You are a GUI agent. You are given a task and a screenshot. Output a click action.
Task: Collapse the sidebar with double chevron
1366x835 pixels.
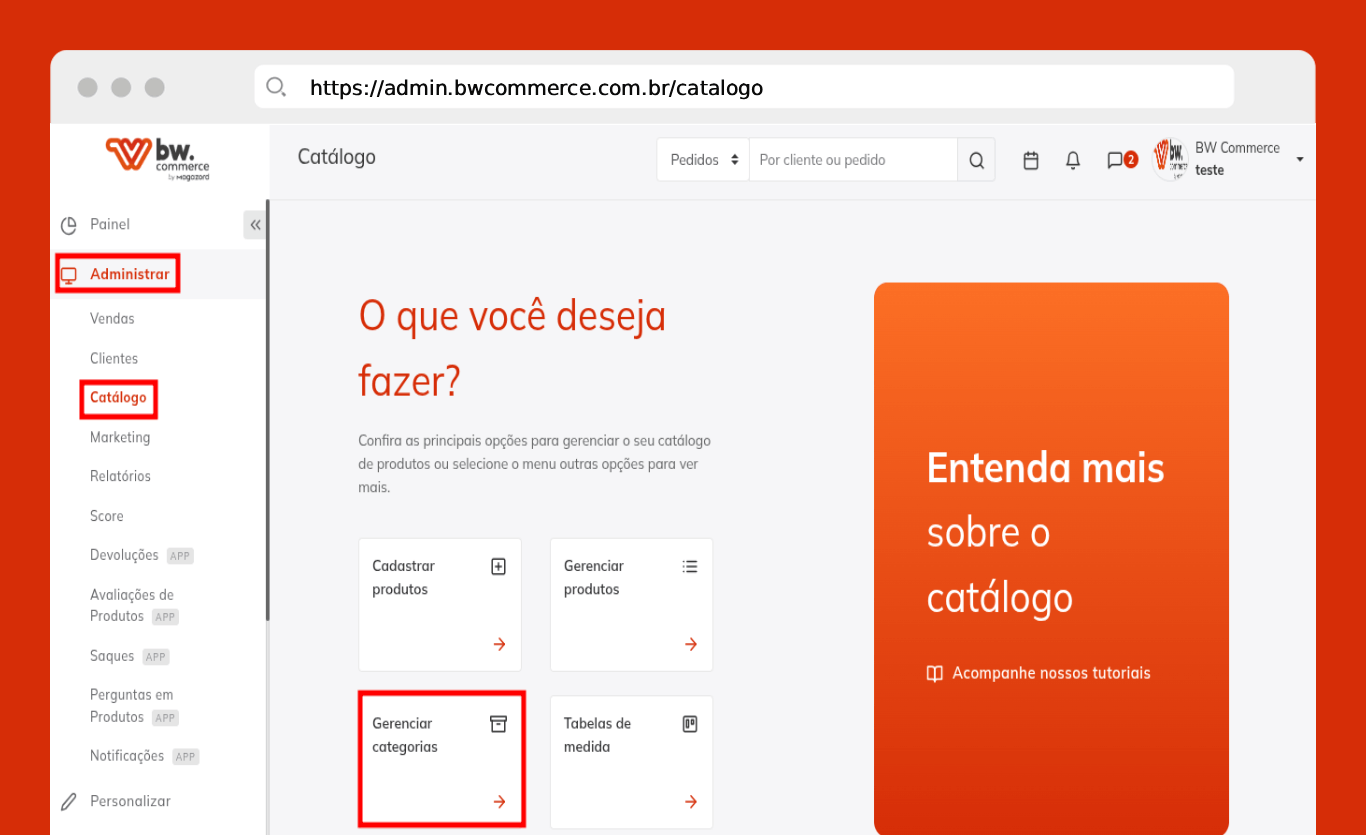coord(255,225)
